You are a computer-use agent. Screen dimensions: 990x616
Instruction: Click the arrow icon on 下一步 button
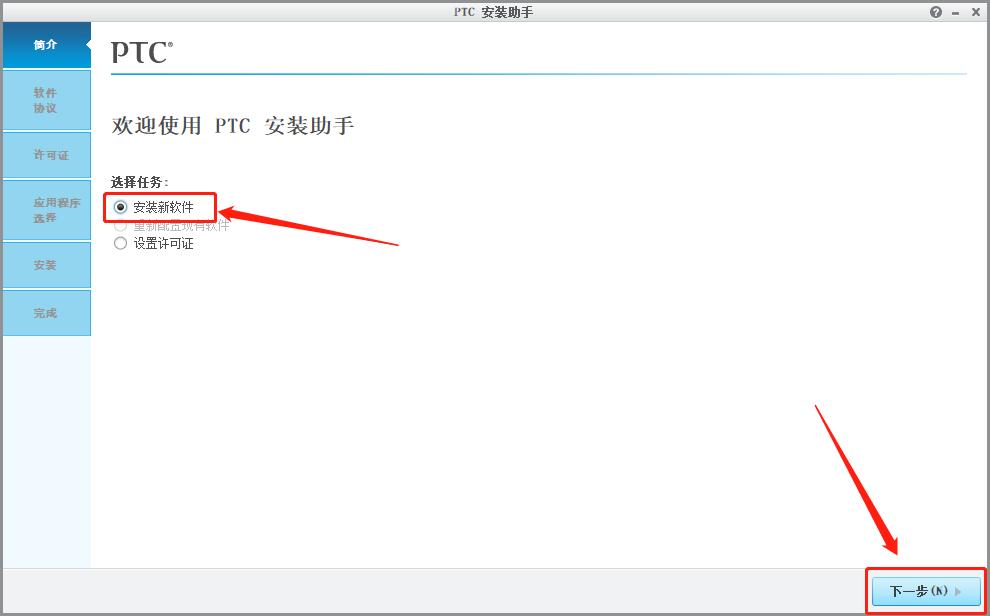958,591
